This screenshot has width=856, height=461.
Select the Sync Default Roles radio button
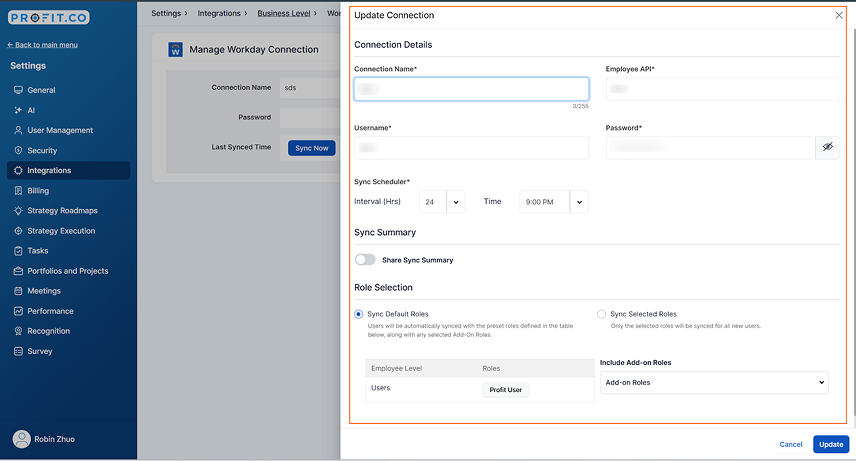coord(359,314)
